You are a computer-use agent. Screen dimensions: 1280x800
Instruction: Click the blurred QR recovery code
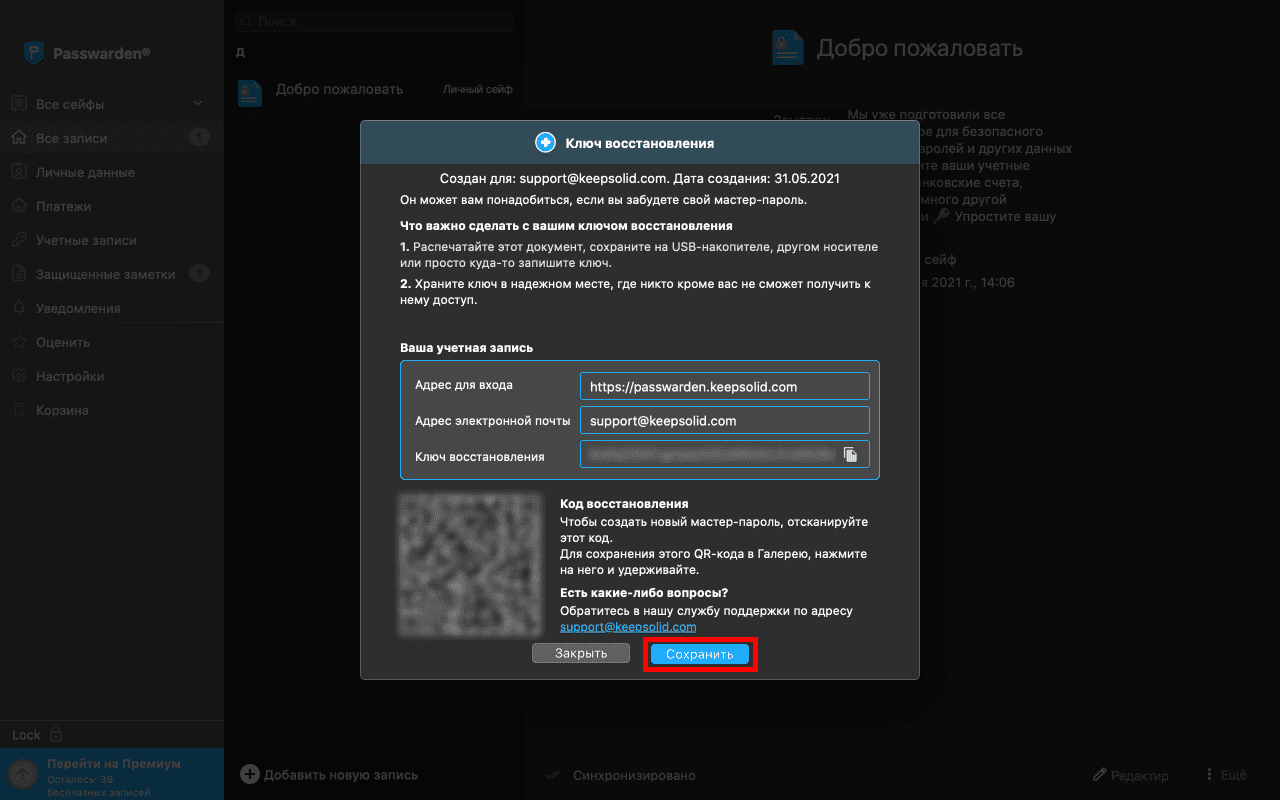470,565
